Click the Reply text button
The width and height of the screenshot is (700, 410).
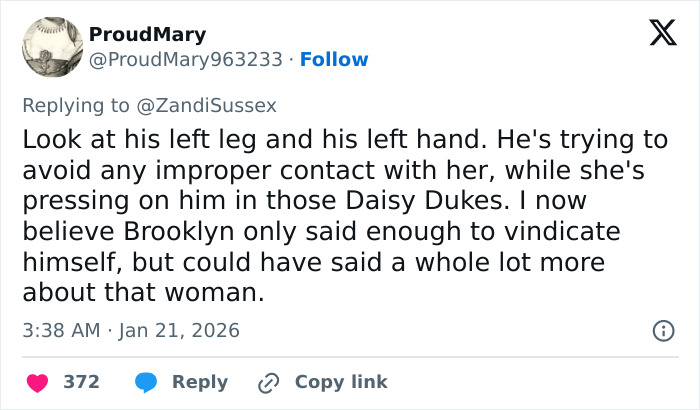pos(200,382)
